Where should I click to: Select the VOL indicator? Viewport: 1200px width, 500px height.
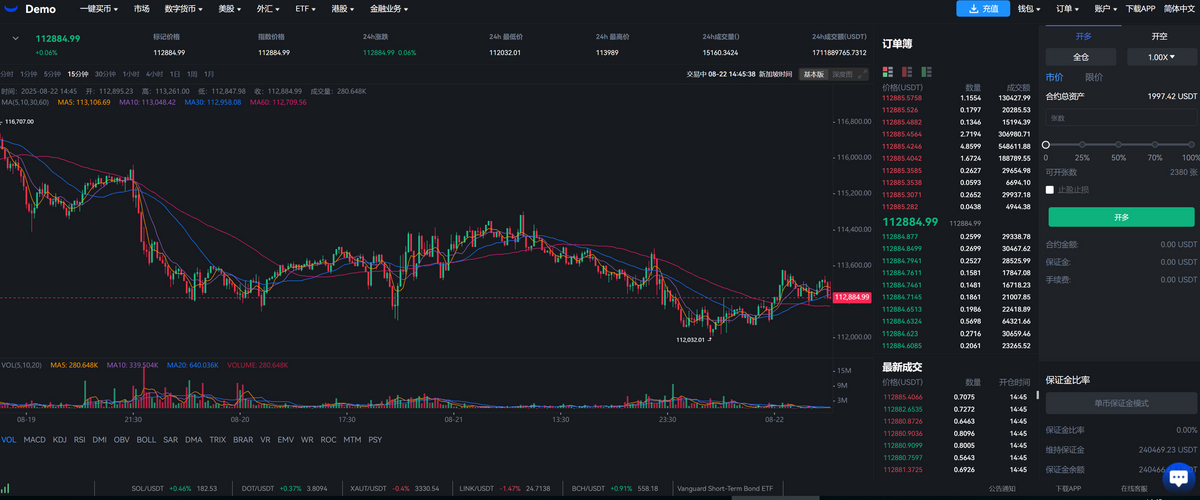[x=9, y=439]
